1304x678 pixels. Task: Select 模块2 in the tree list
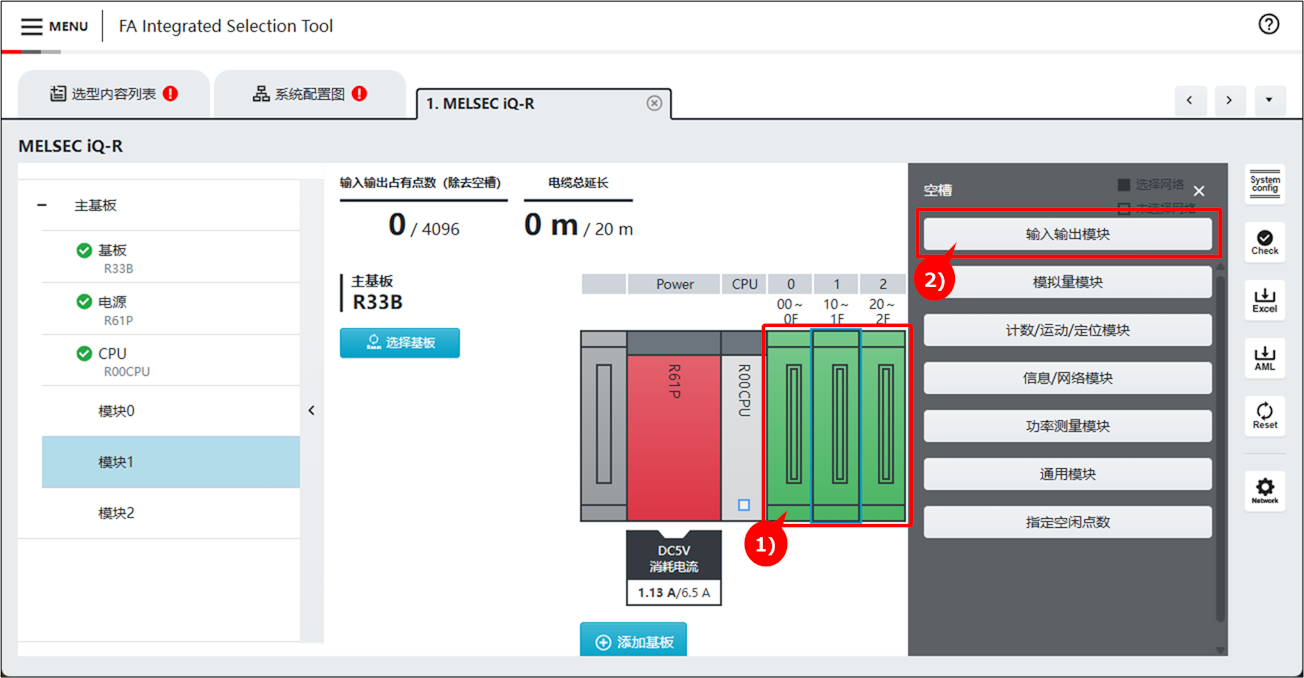pos(116,513)
